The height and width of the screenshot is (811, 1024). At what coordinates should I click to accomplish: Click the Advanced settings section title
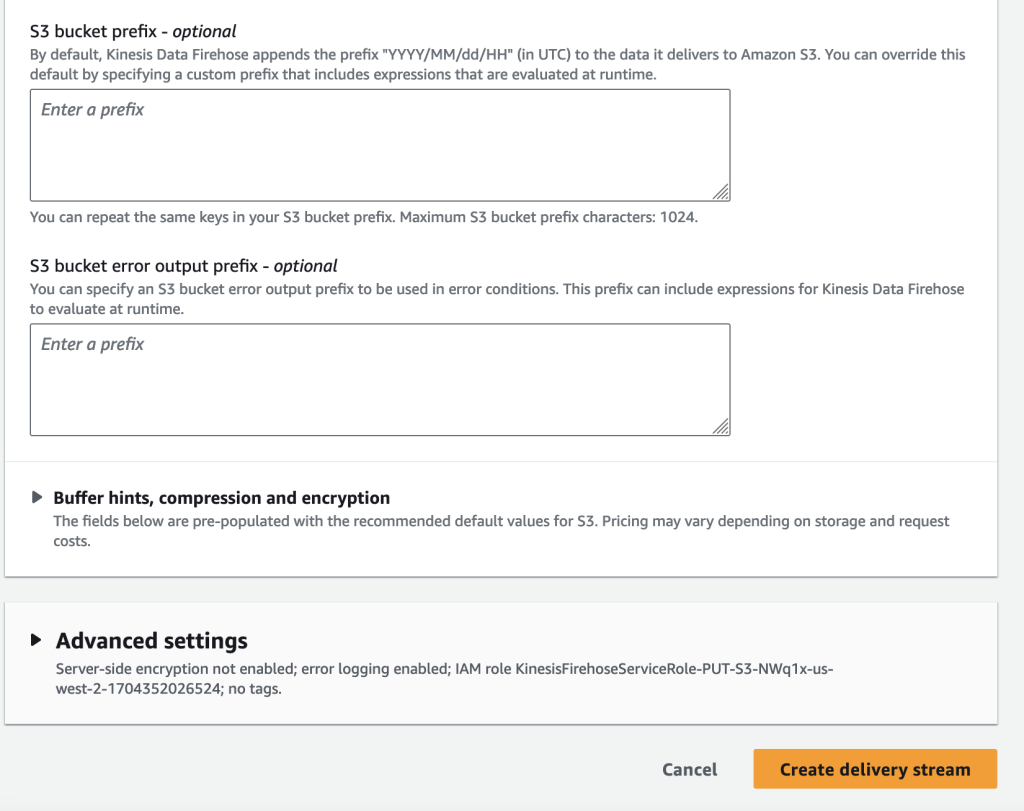[x=151, y=640]
